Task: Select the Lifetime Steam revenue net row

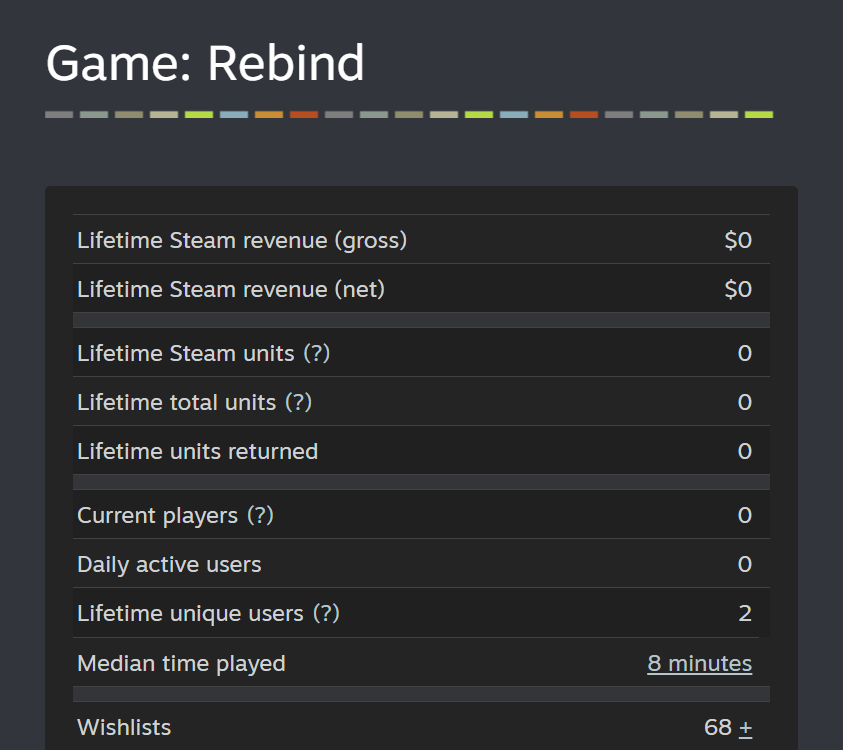Action: coord(420,289)
